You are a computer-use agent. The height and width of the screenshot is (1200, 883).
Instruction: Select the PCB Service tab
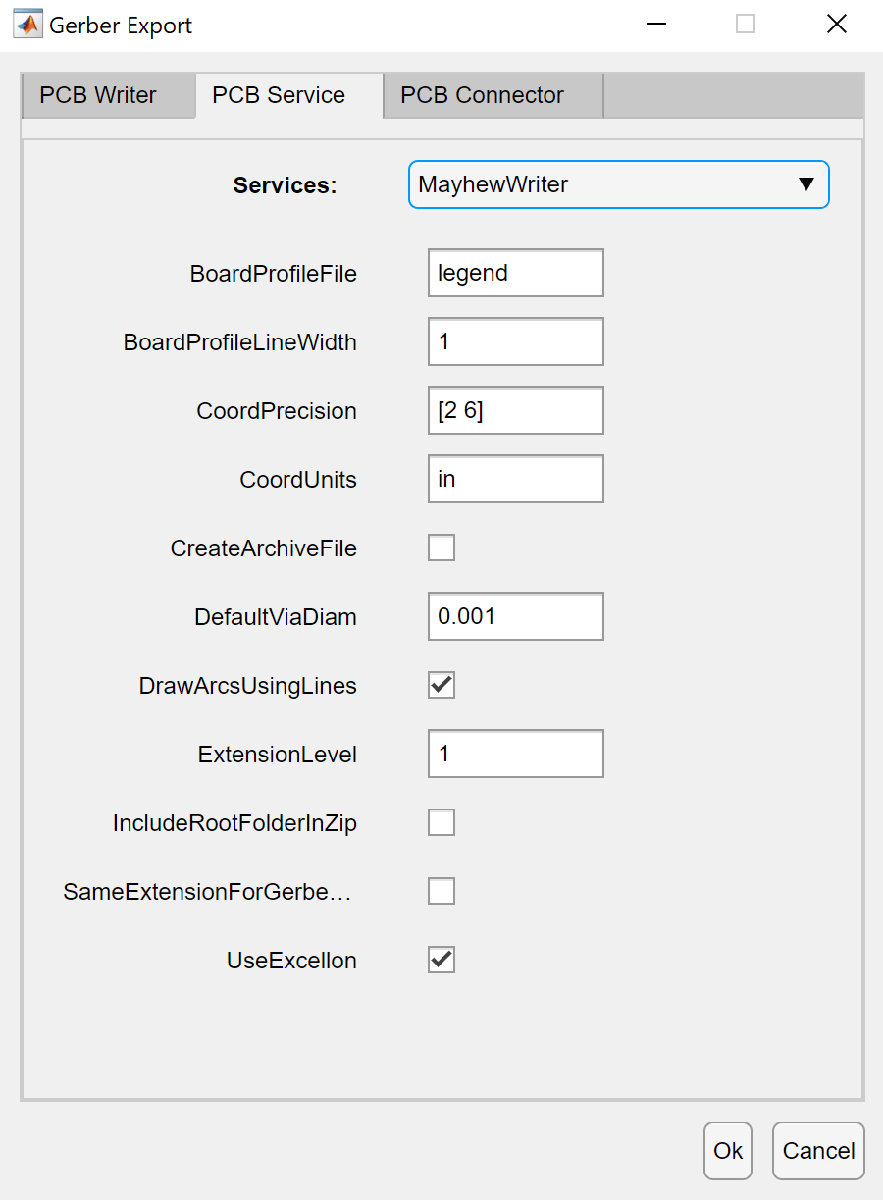point(278,96)
